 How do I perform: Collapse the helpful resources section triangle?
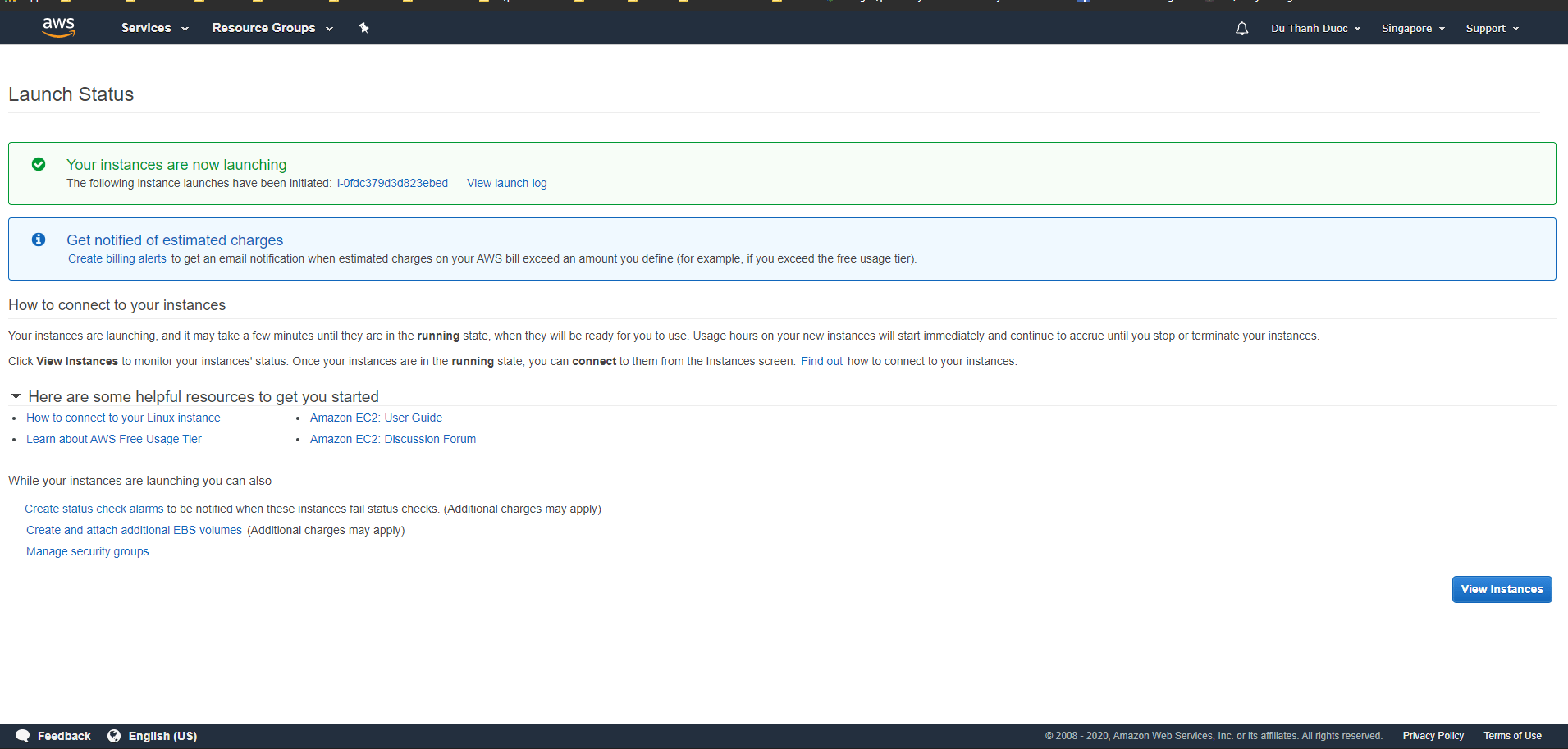(16, 396)
